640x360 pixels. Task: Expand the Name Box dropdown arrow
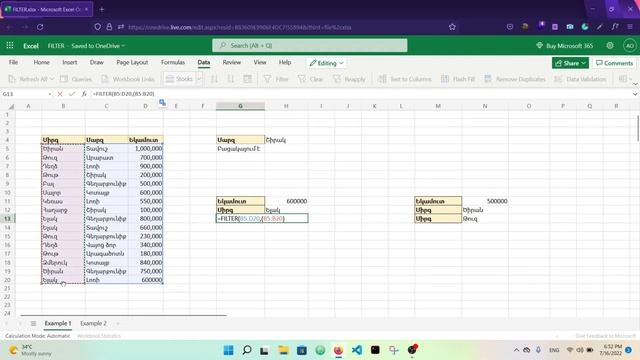tap(50, 94)
